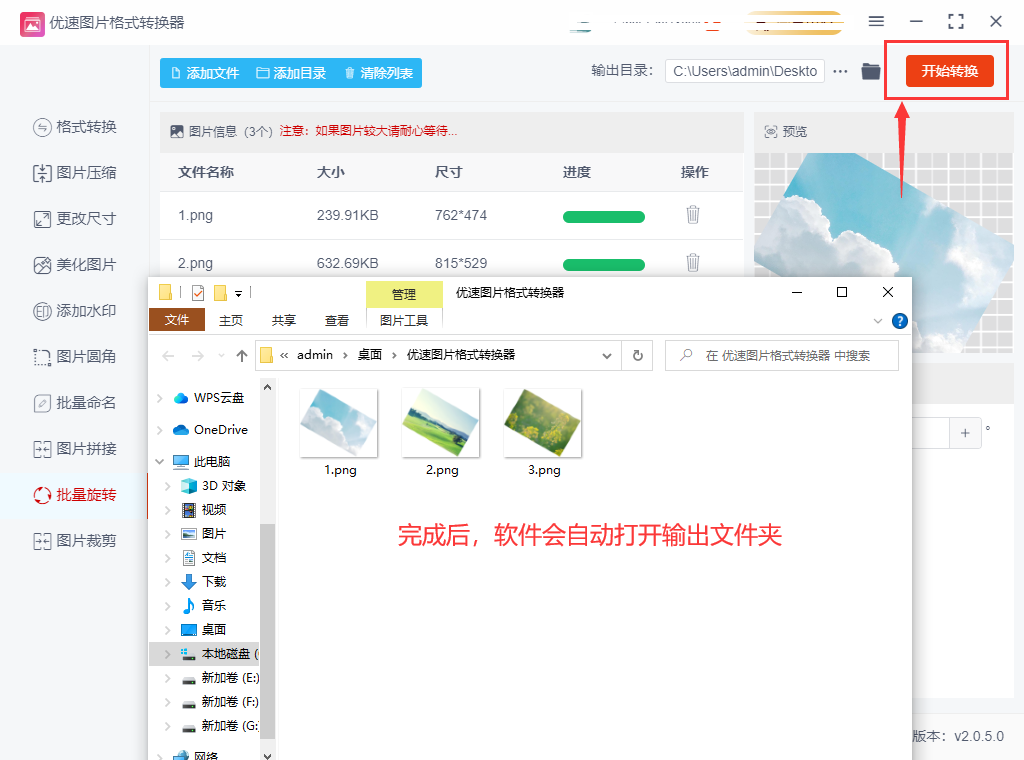
Task: Click the 管理 contextual tab
Action: (404, 294)
